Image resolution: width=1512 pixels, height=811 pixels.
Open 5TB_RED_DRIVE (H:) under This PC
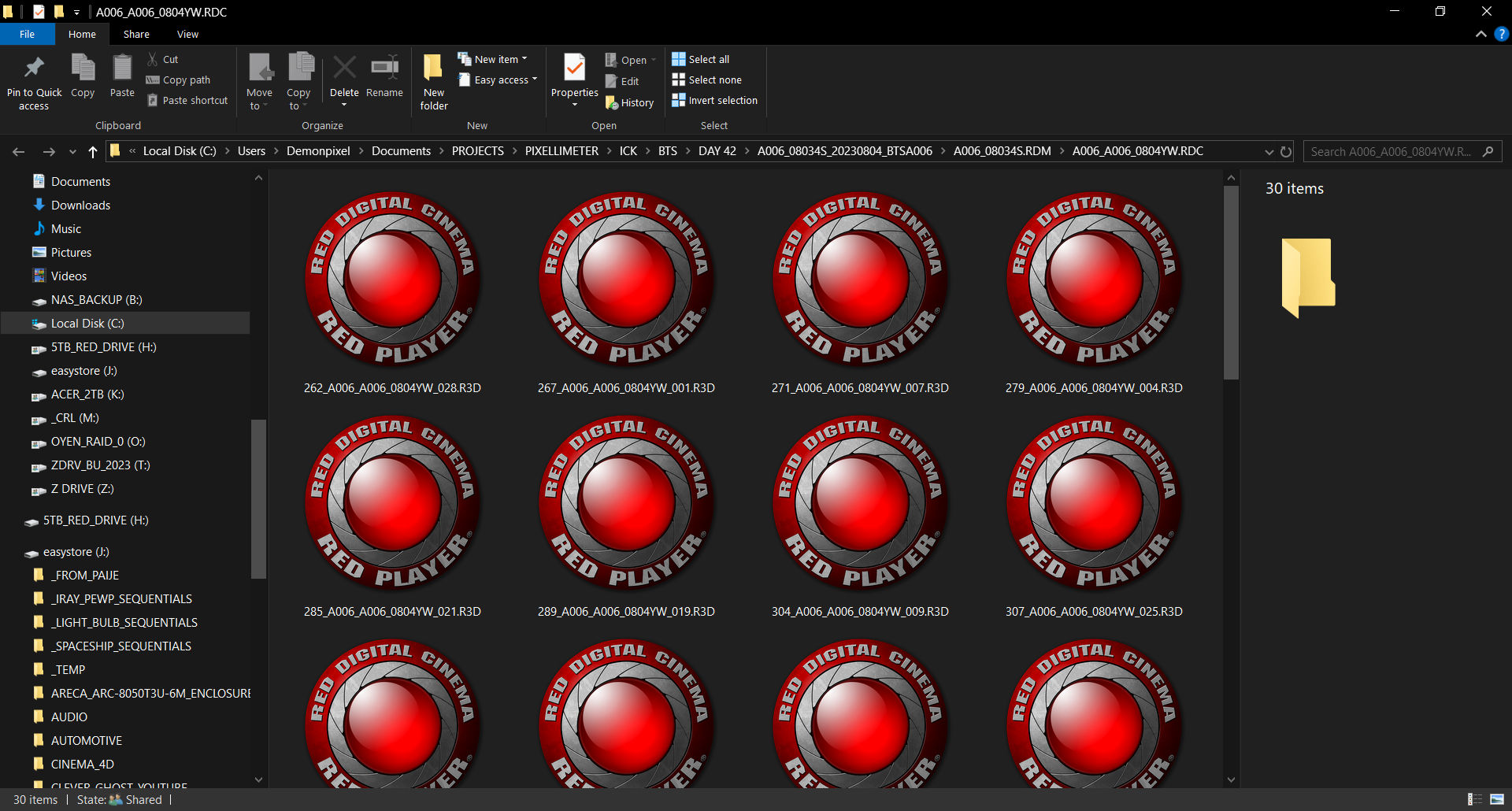pyautogui.click(x=103, y=346)
